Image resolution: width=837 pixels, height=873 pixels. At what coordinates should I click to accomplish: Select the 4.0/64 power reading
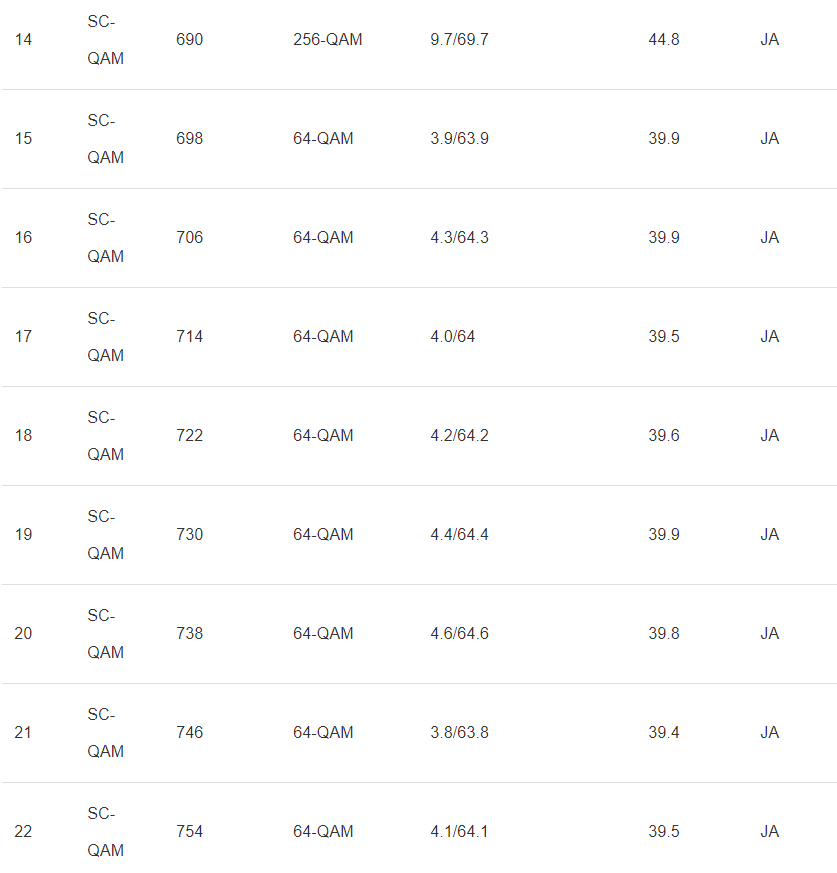452,337
